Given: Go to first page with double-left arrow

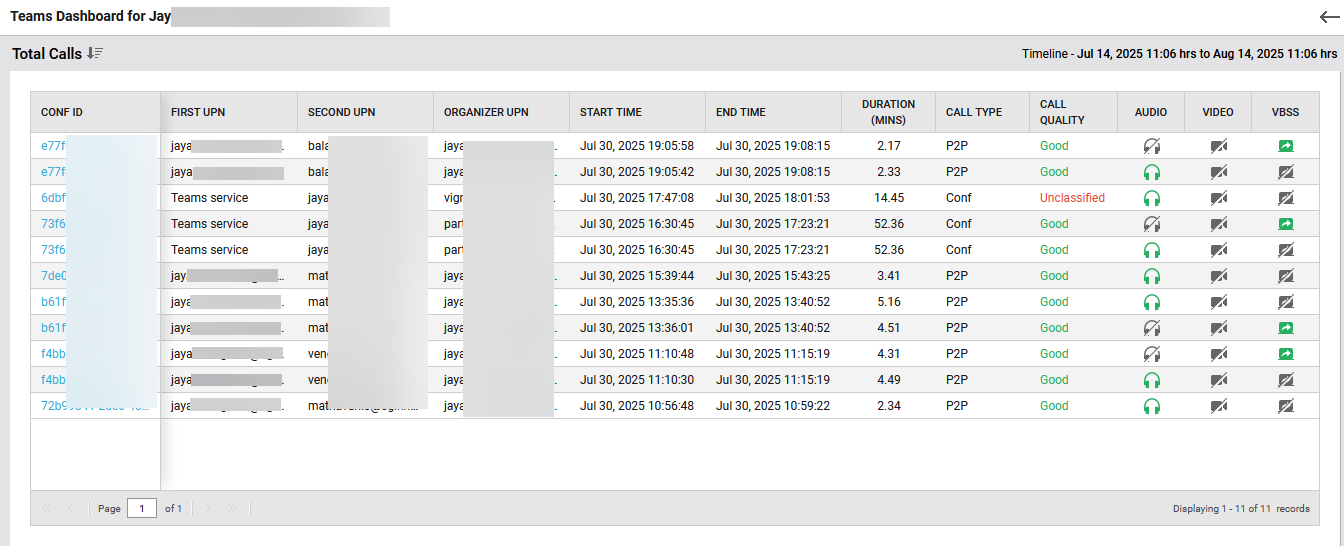Looking at the screenshot, I should 47,508.
